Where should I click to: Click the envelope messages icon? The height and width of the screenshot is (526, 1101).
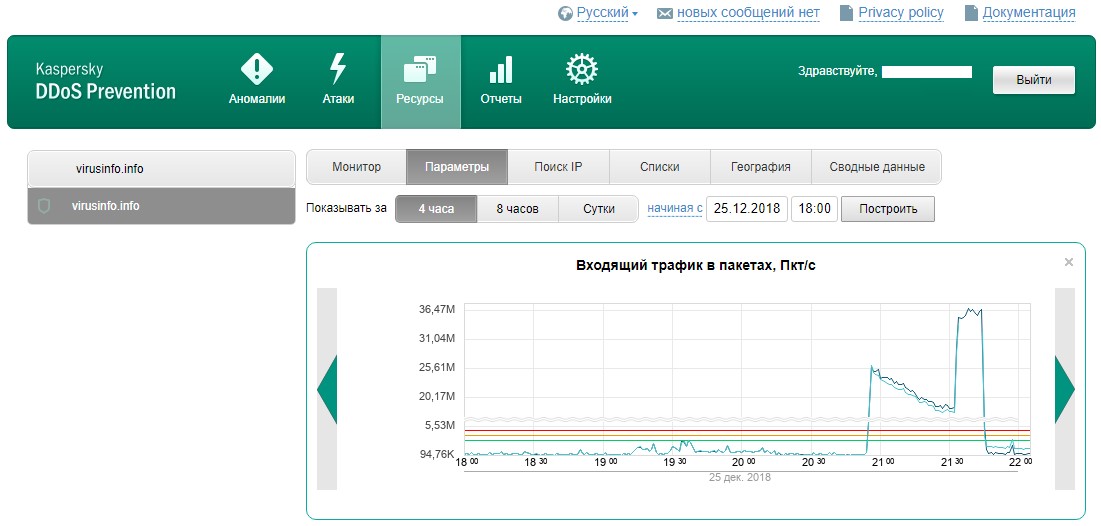click(x=664, y=13)
